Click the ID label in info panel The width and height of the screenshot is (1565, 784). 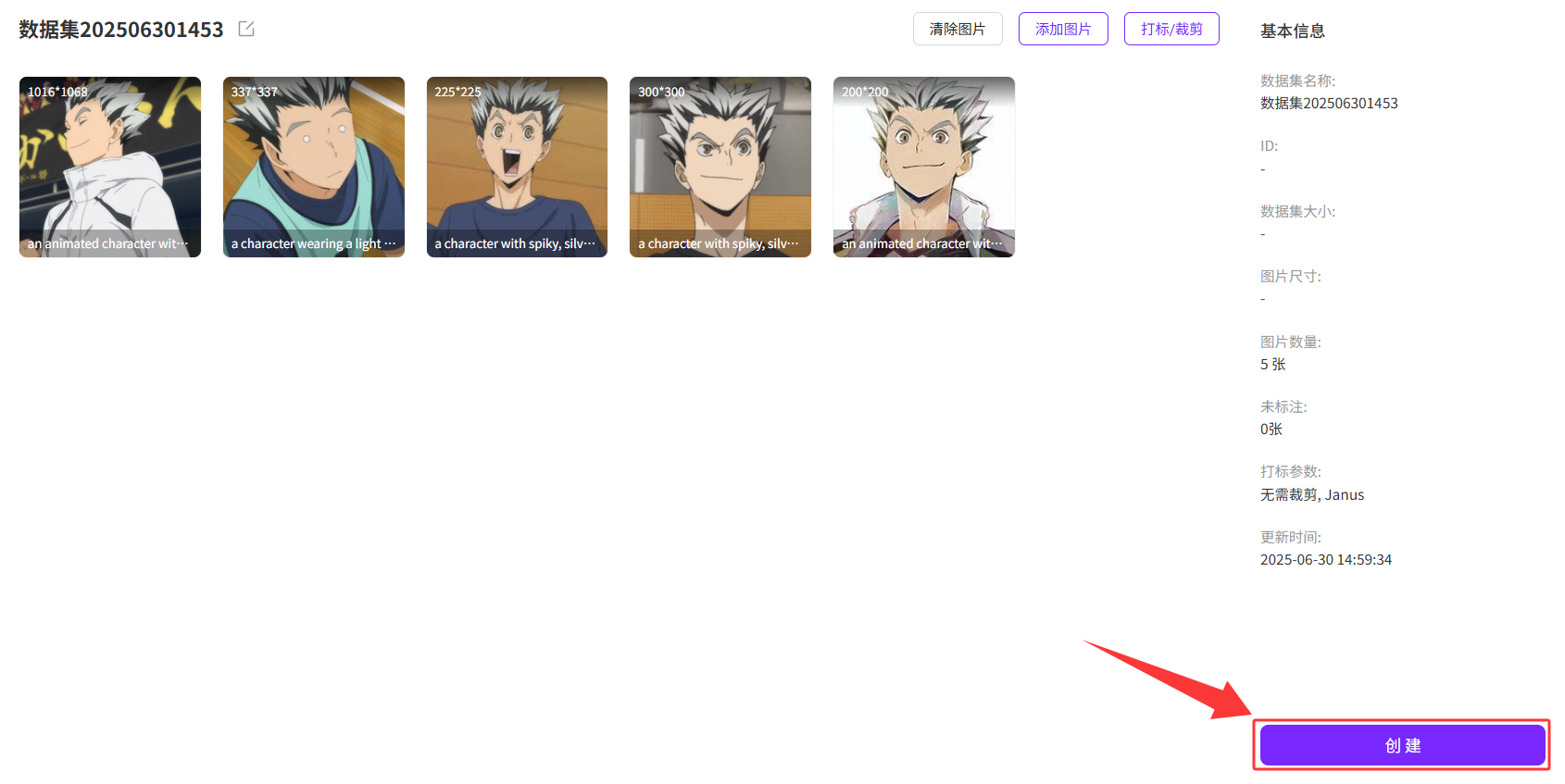coord(1269,145)
